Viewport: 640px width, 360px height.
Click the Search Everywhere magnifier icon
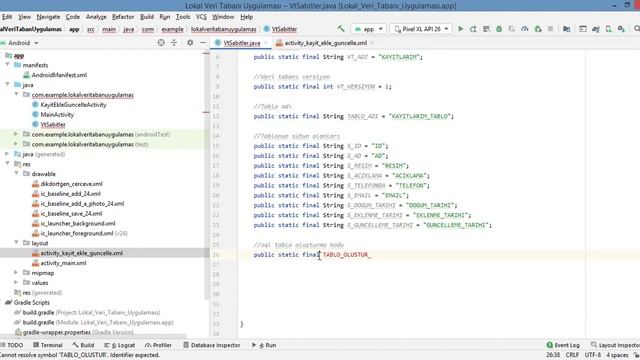(636, 29)
